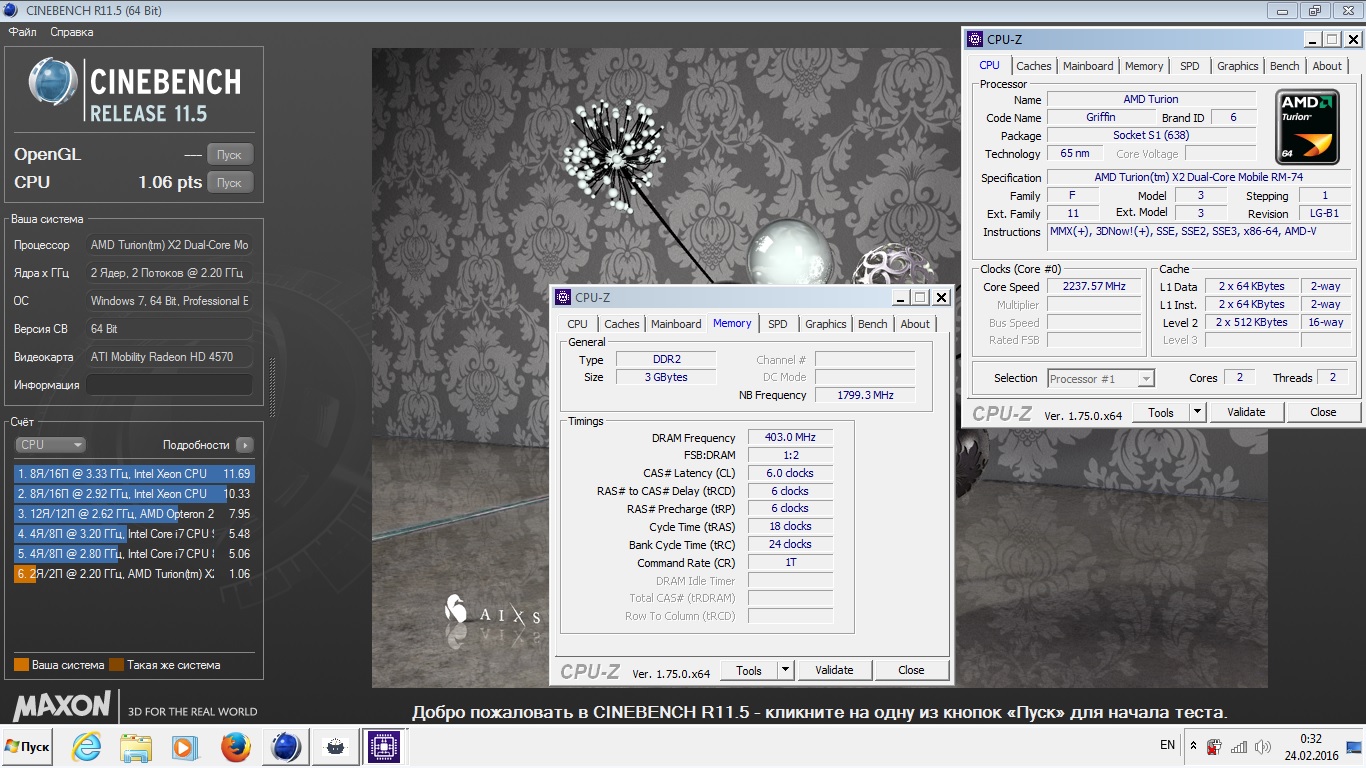The width and height of the screenshot is (1366, 768).
Task: Click DRAM Frequency value 403.0 MHz
Action: point(790,438)
